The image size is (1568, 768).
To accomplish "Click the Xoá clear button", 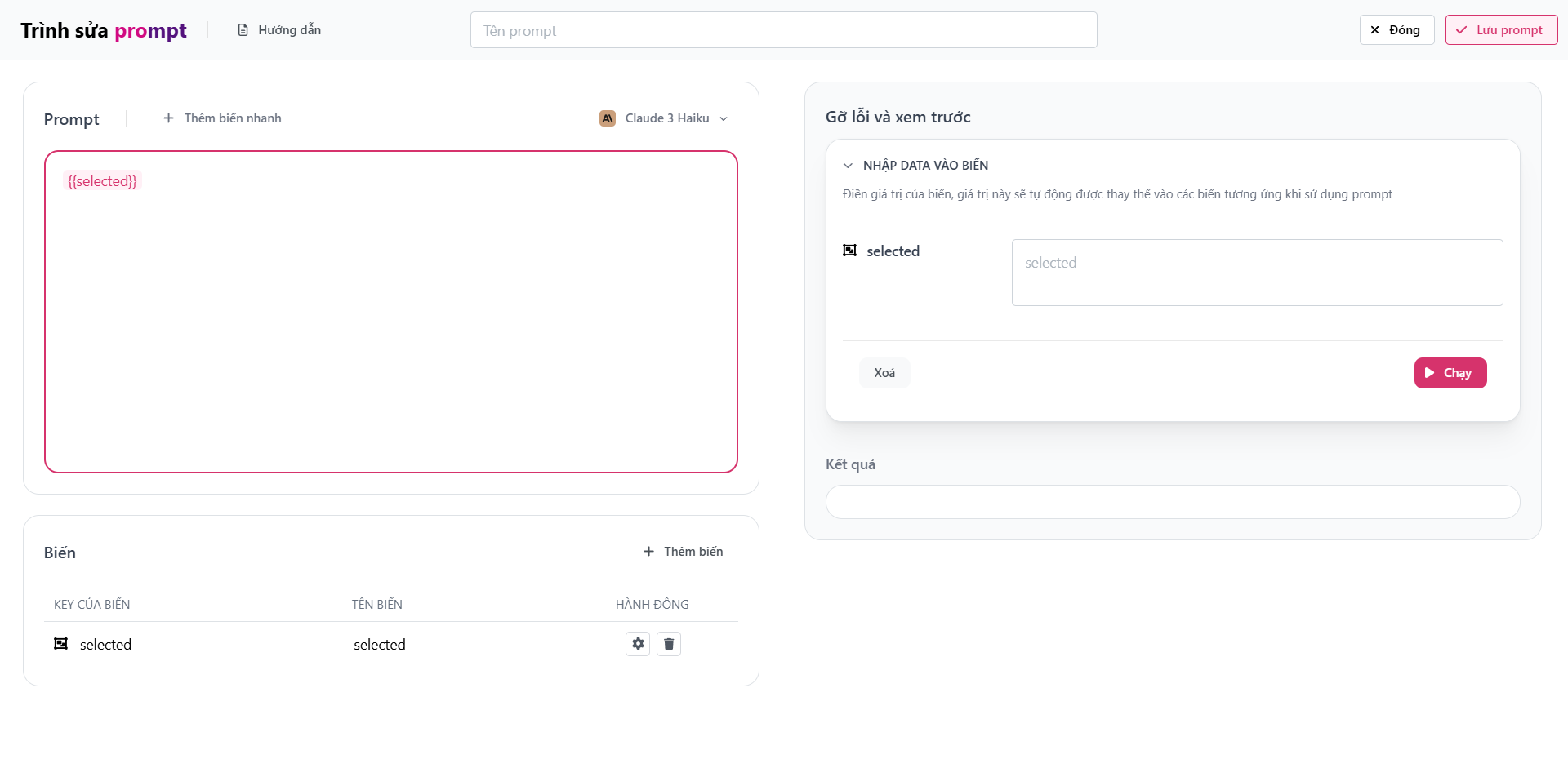I will [884, 373].
